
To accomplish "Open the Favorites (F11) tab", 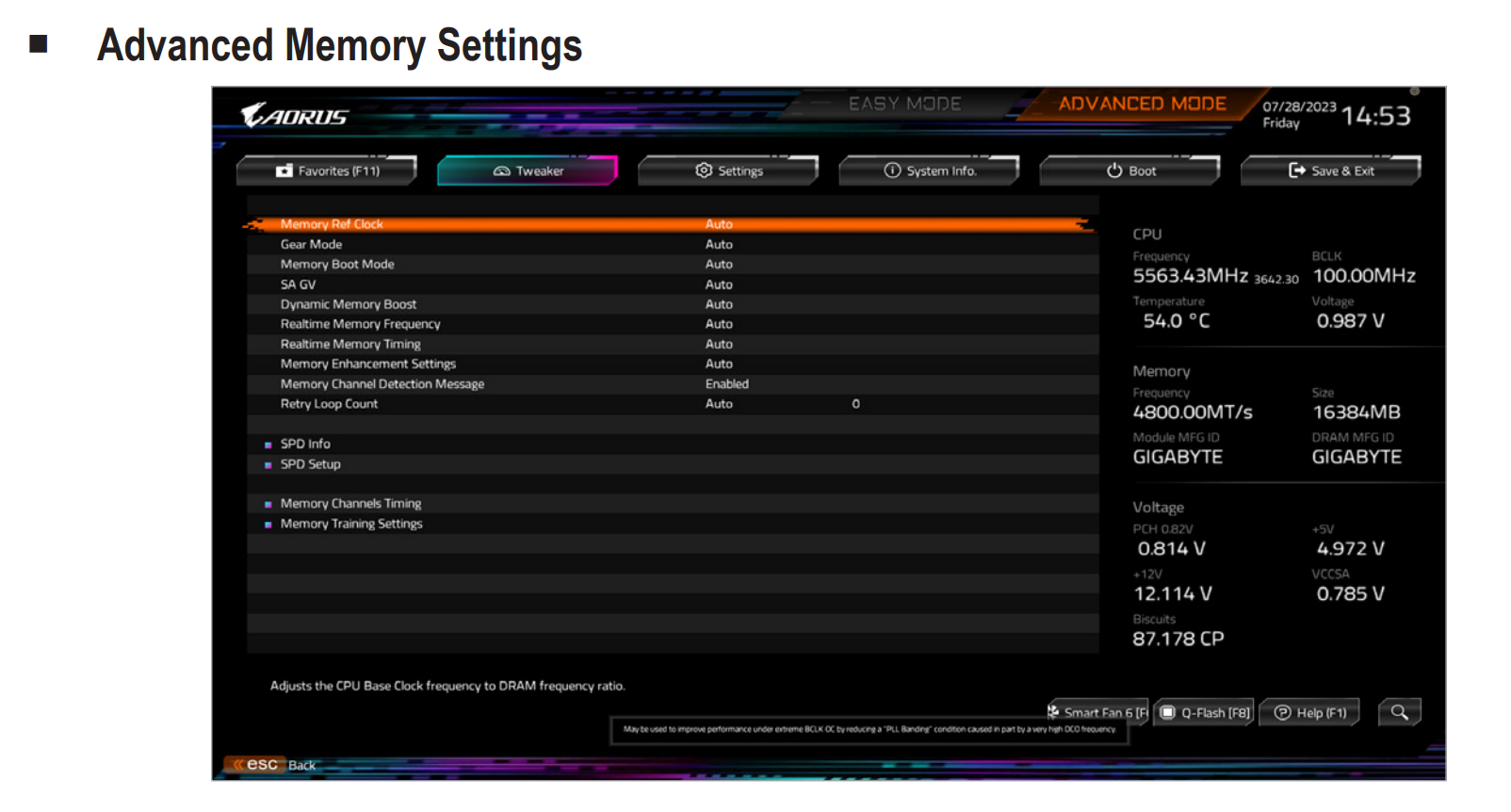I will point(326,171).
